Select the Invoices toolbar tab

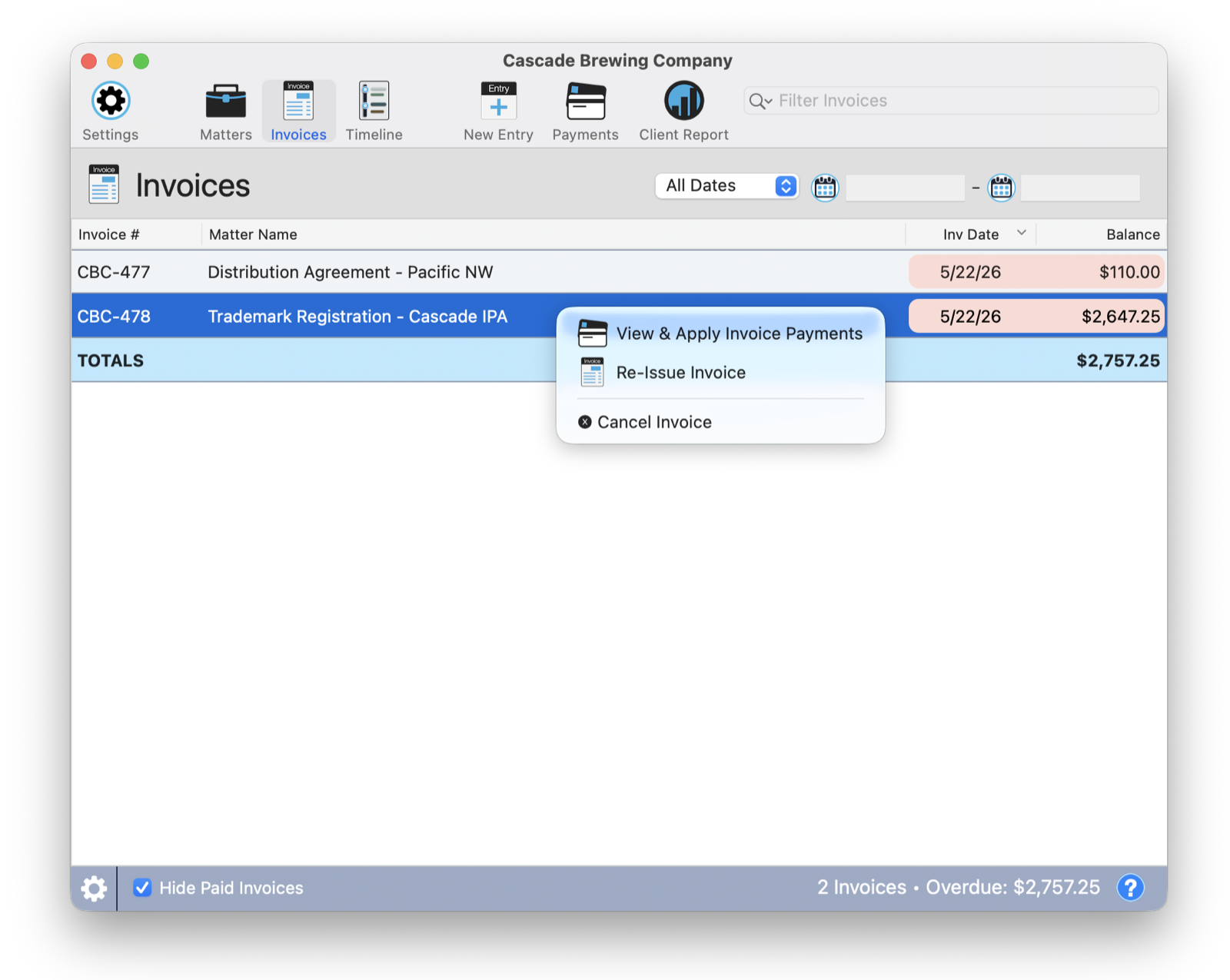(x=298, y=111)
